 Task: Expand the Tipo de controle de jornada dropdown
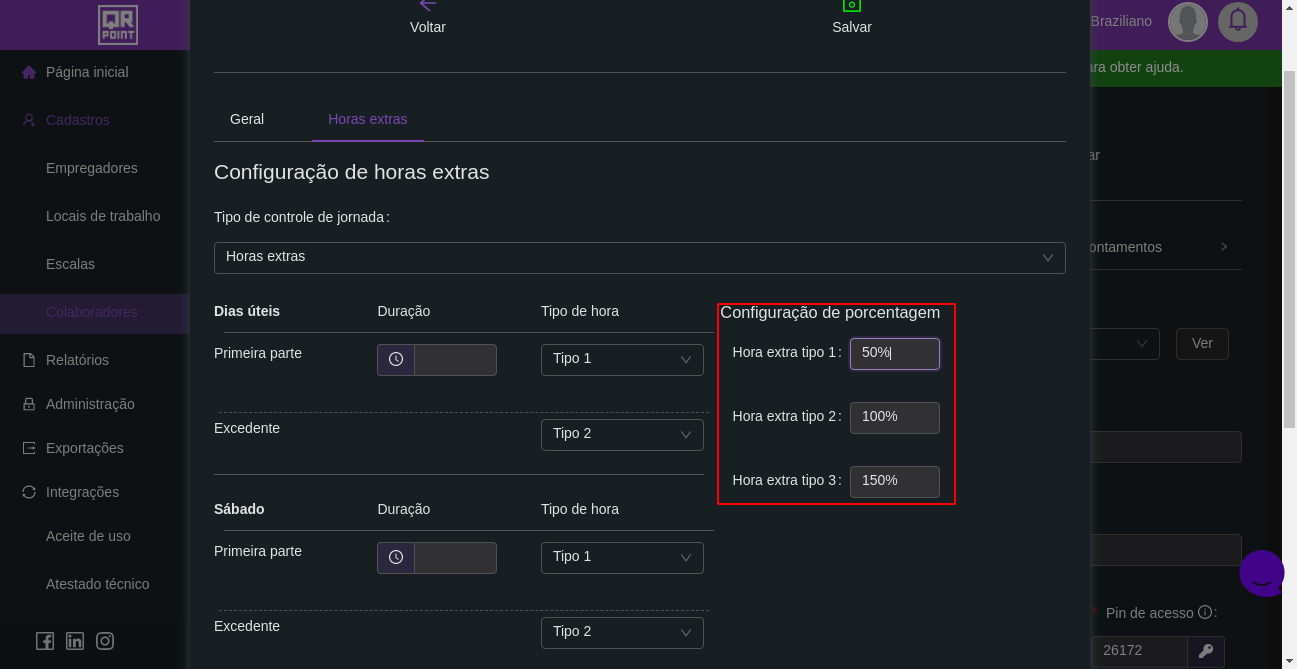coord(639,257)
